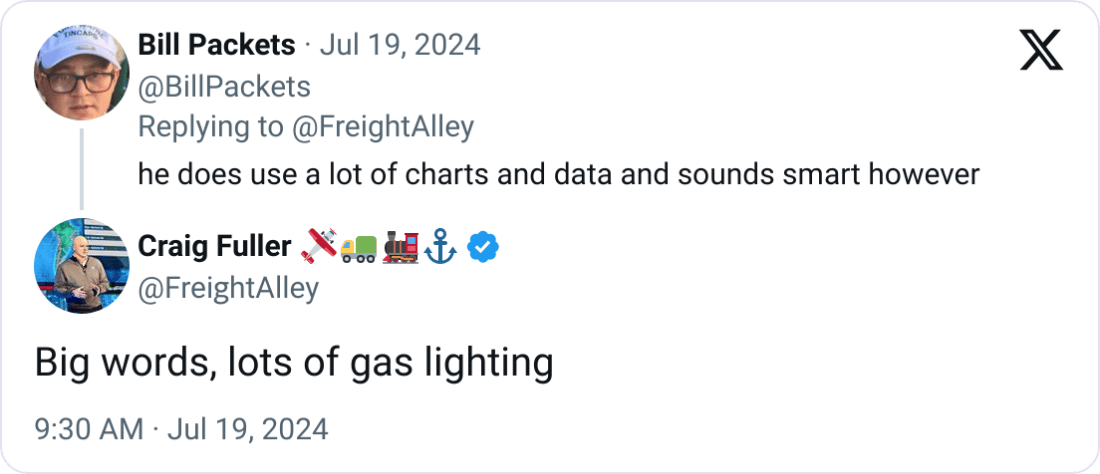
Task: Click the X logo in the corner
Action: click(1041, 51)
